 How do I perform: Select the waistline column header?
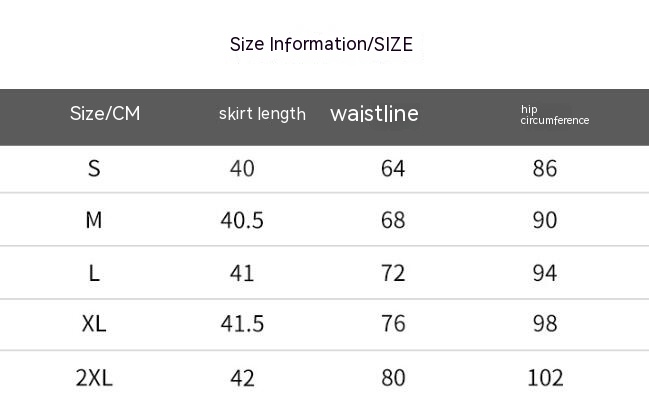pyautogui.click(x=374, y=114)
